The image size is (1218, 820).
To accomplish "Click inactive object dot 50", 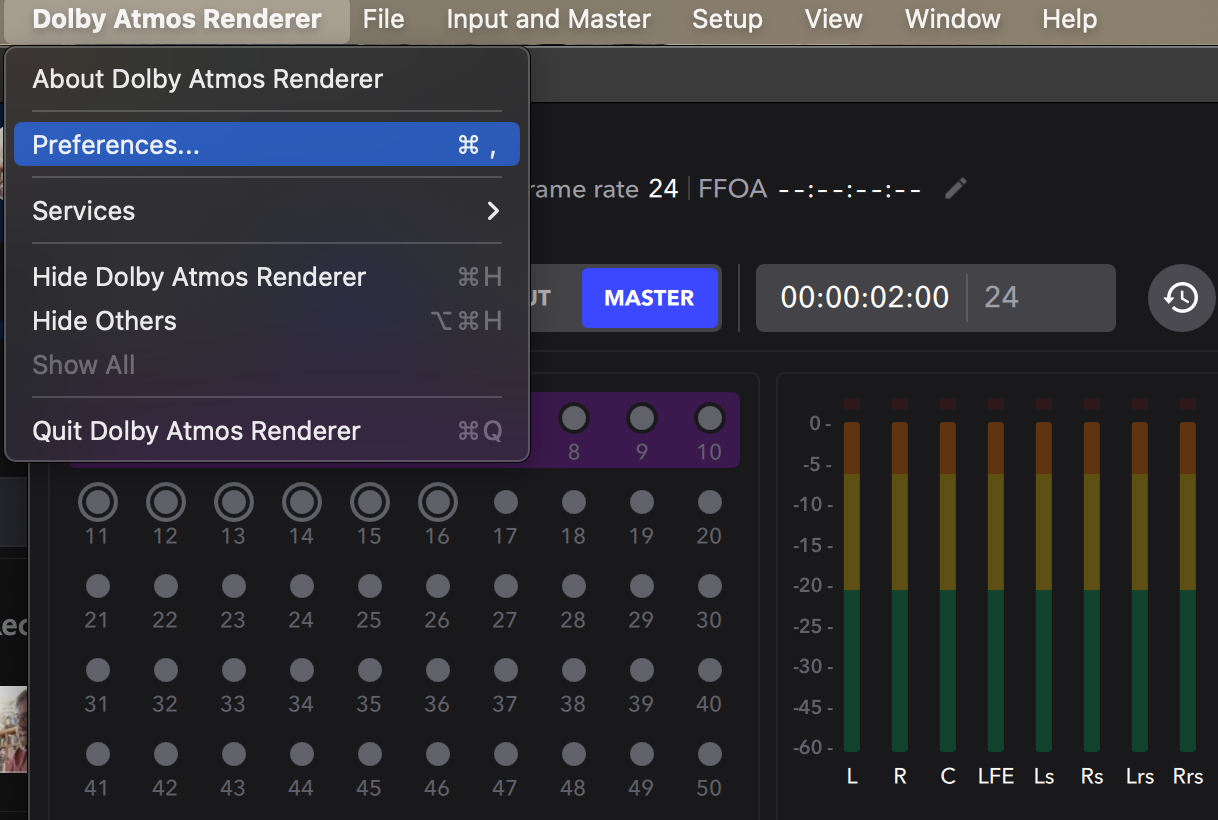I will pyautogui.click(x=709, y=754).
